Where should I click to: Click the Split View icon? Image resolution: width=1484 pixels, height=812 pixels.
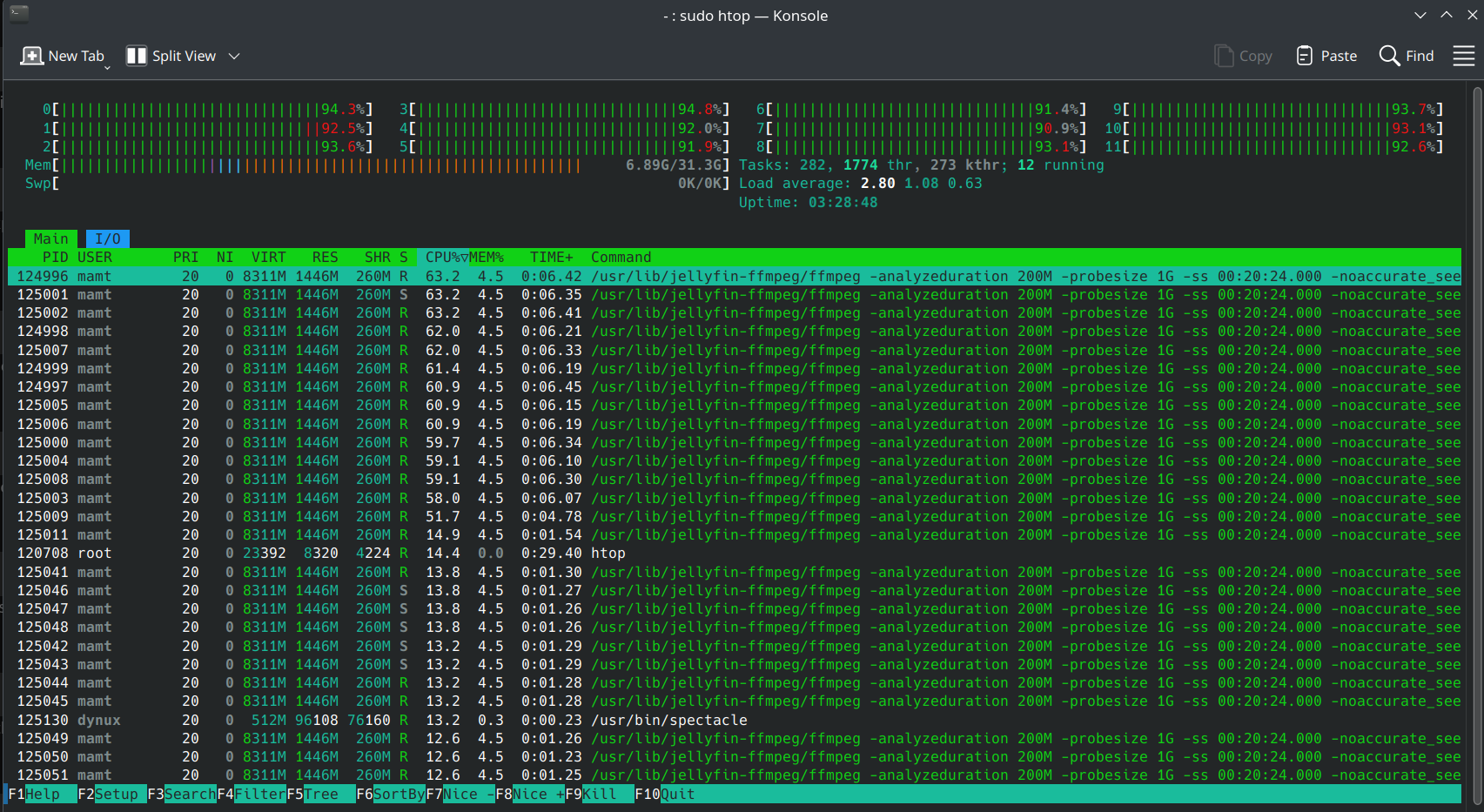click(137, 56)
